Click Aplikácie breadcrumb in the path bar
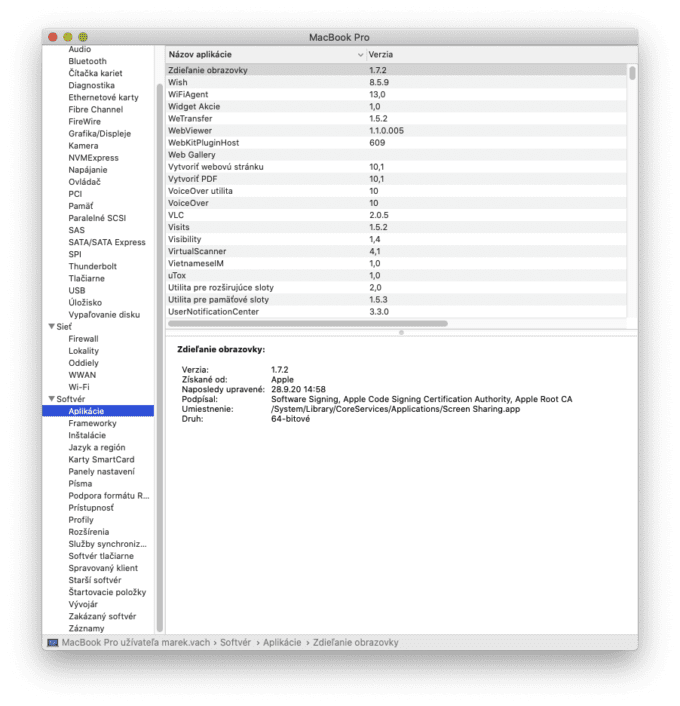The width and height of the screenshot is (680, 706). coord(282,642)
